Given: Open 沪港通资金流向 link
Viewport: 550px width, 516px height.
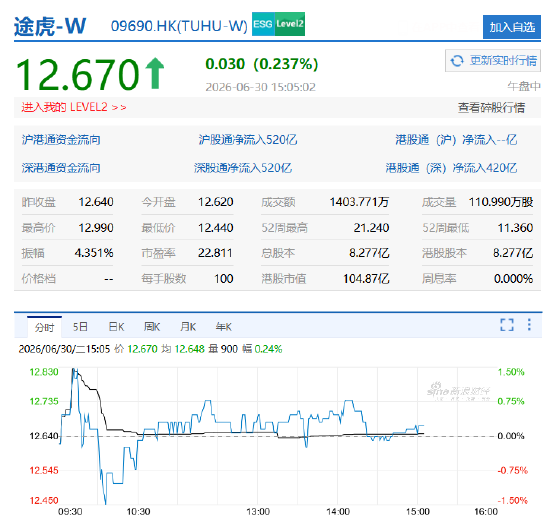Looking at the screenshot, I should pos(61,140).
